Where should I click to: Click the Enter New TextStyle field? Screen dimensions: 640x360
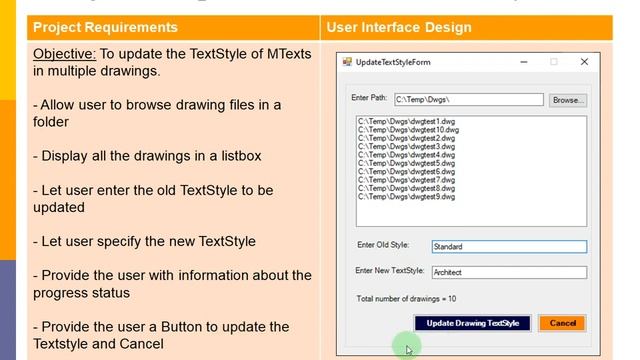pyautogui.click(x=509, y=272)
